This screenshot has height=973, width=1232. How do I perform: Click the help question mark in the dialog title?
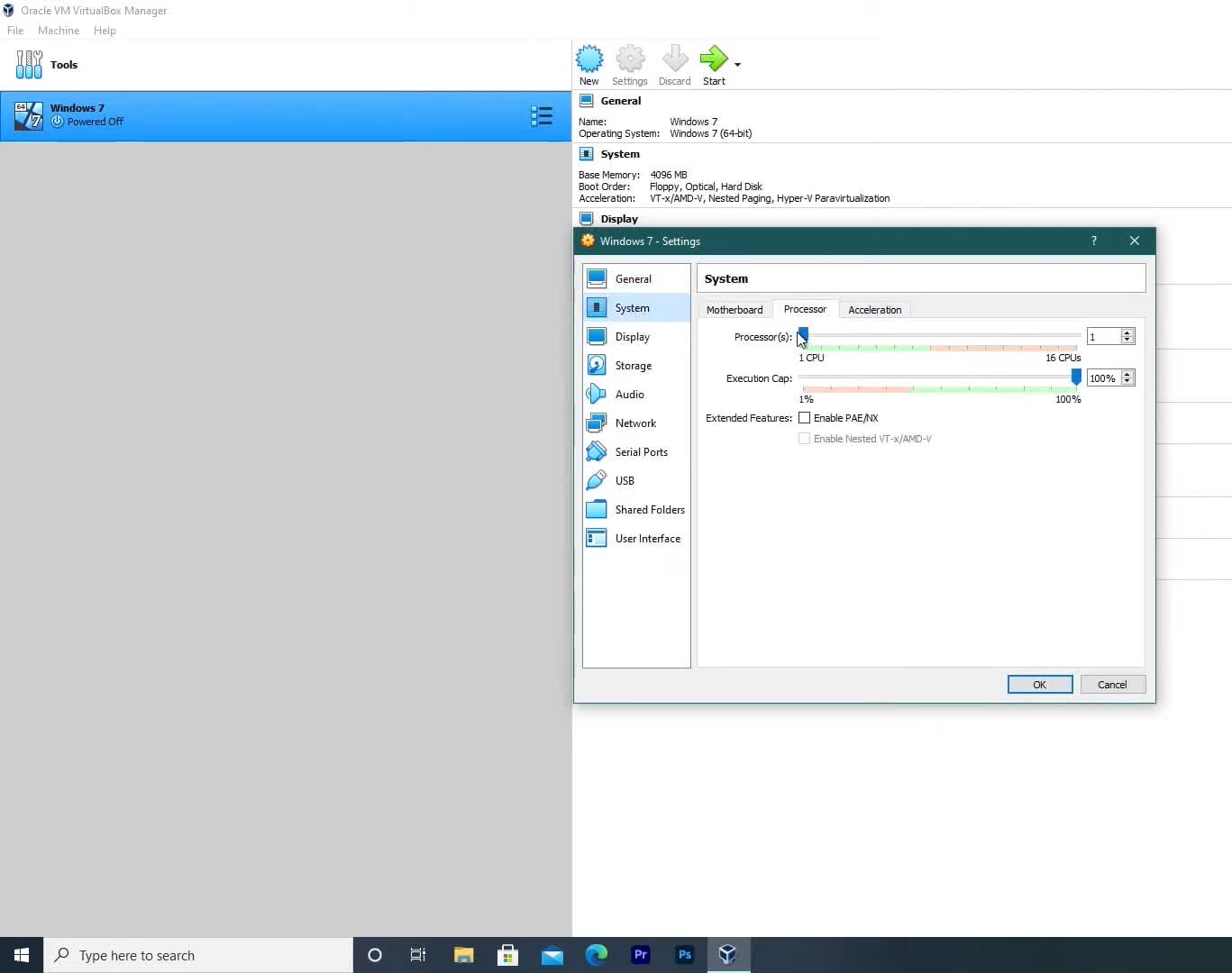(x=1094, y=241)
